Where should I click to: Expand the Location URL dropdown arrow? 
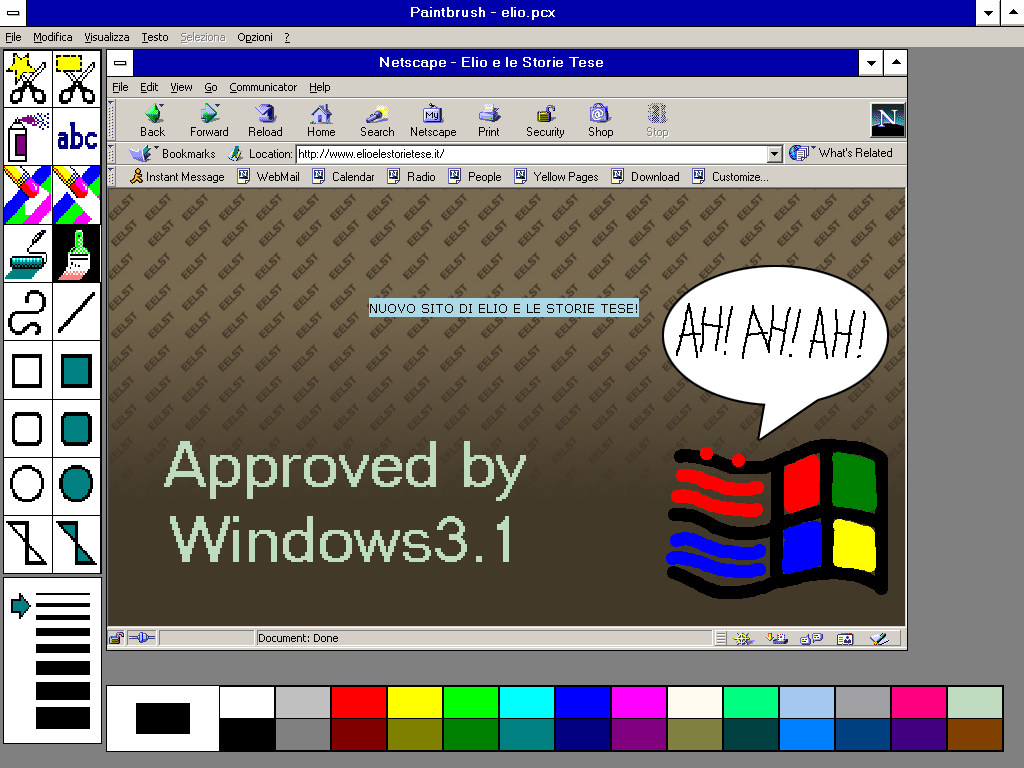(x=774, y=154)
